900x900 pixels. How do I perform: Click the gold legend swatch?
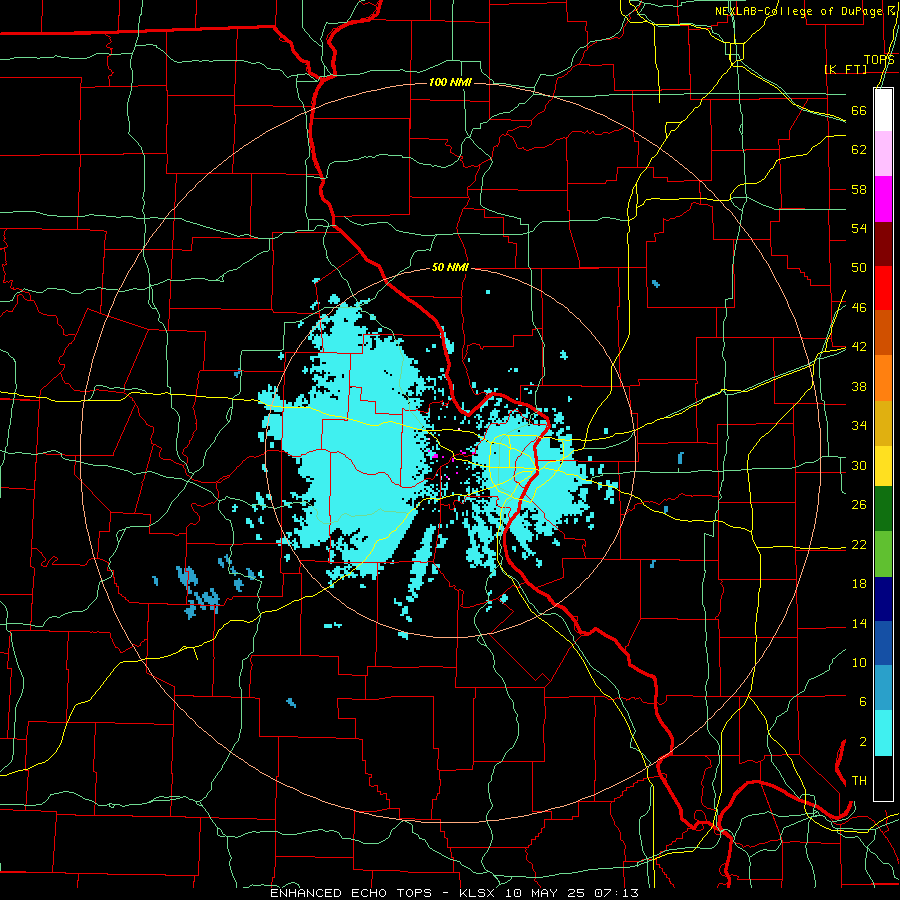pyautogui.click(x=883, y=423)
